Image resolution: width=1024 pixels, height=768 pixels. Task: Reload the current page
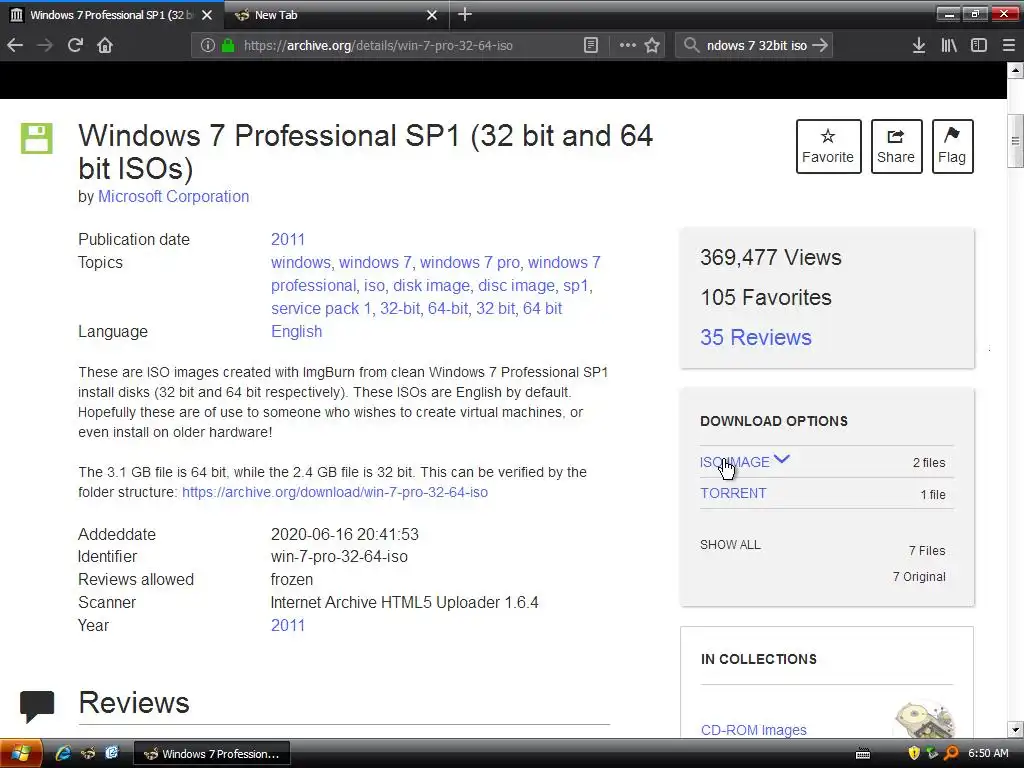(x=75, y=45)
